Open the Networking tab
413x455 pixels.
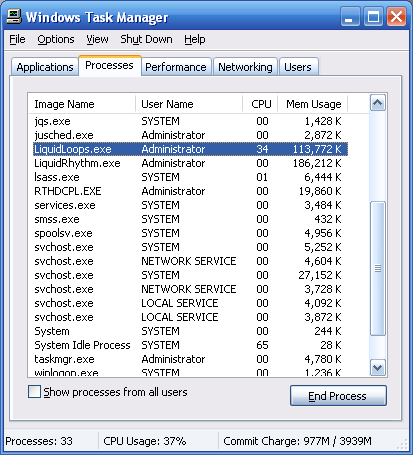coord(245,67)
